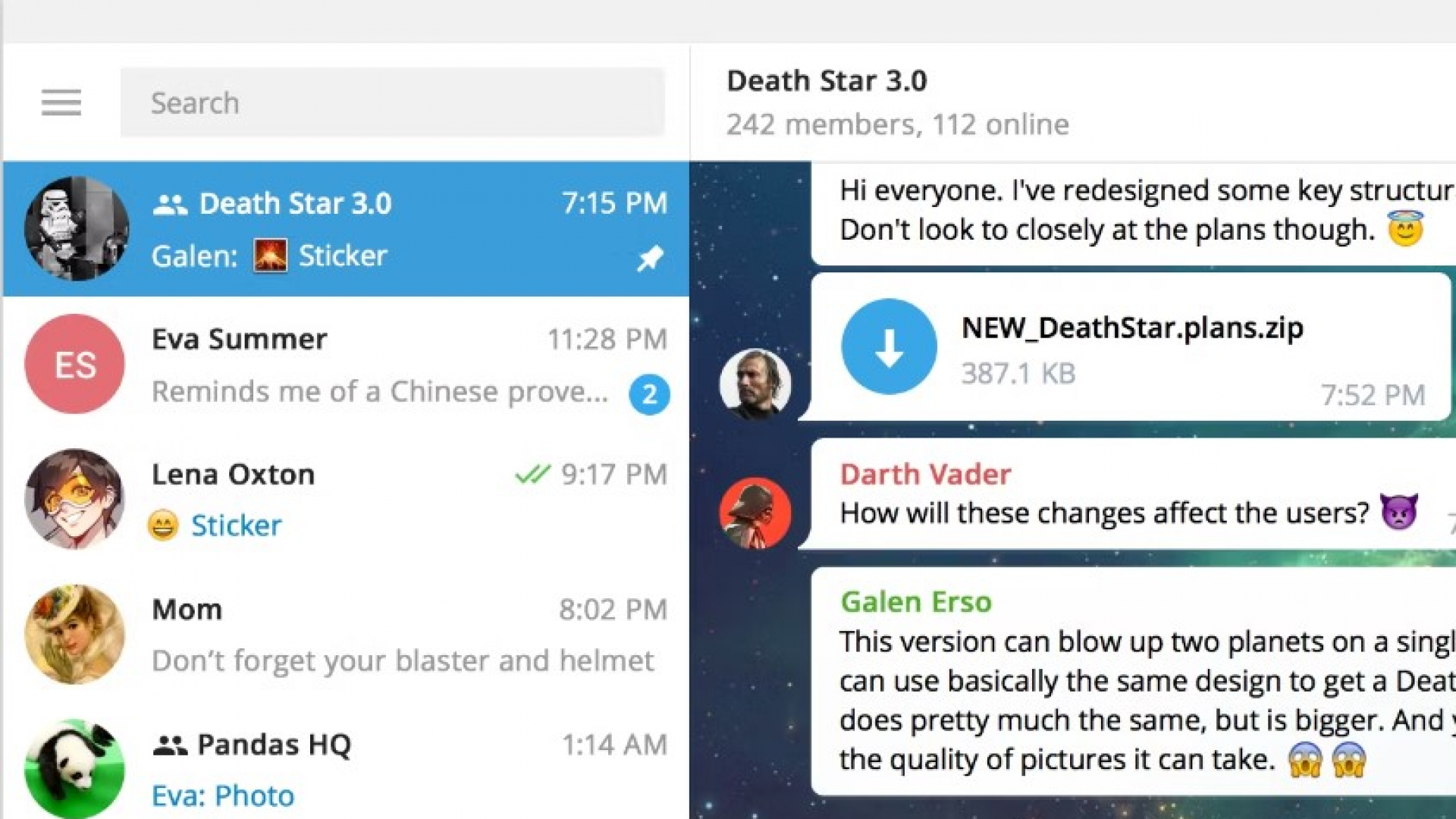The height and width of the screenshot is (819, 1456).
Task: Click the Darth Vader sender name
Action: tap(925, 475)
